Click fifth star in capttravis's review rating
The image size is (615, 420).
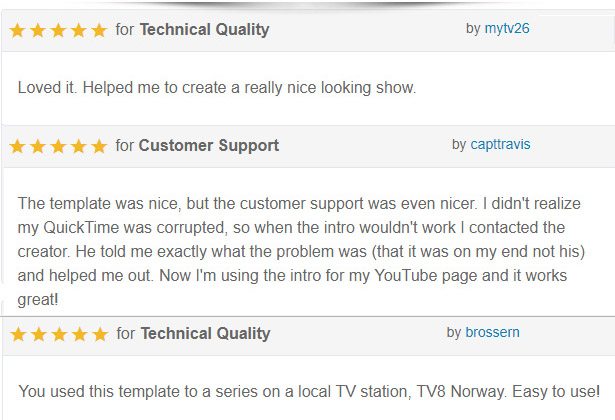[x=99, y=146]
